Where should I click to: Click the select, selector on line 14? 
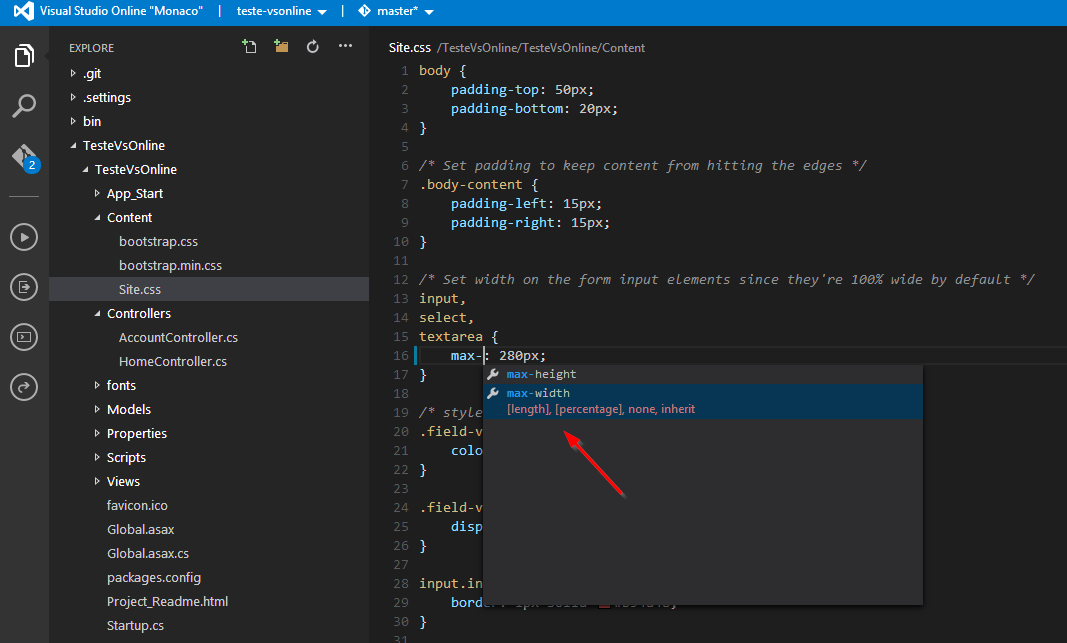[446, 318]
